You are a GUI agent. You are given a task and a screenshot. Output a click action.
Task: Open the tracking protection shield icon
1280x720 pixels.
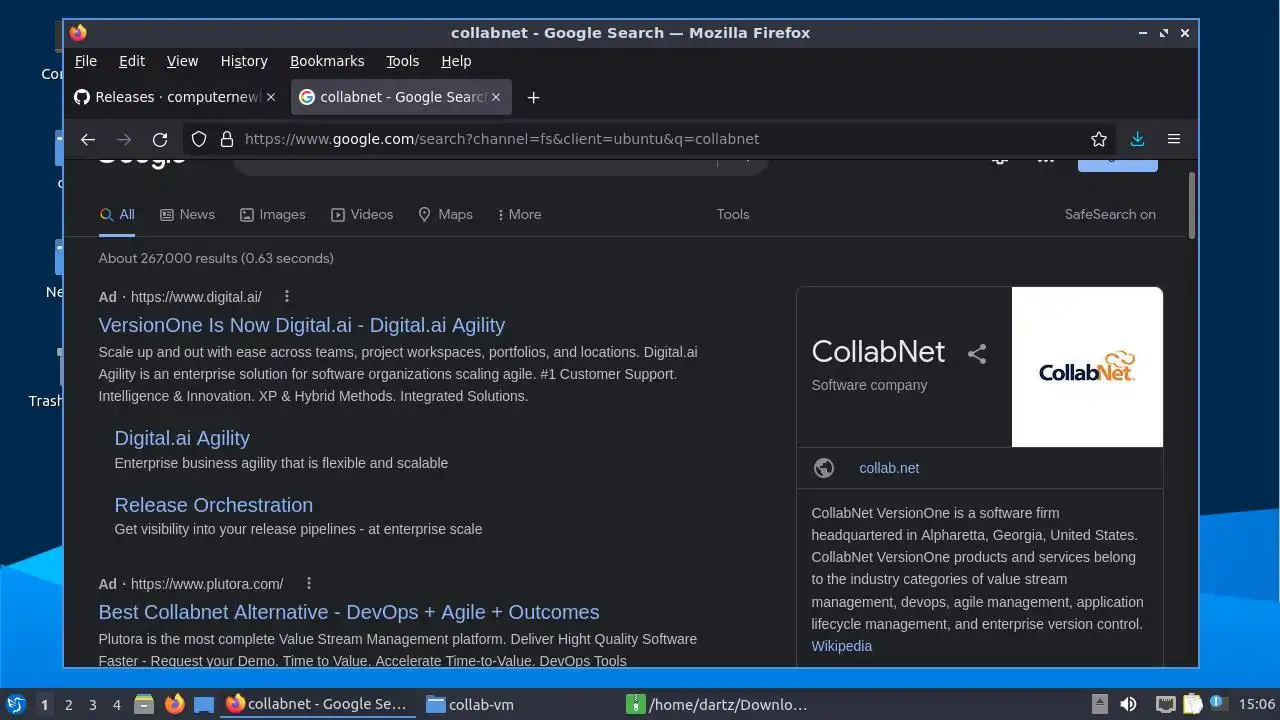pos(199,139)
